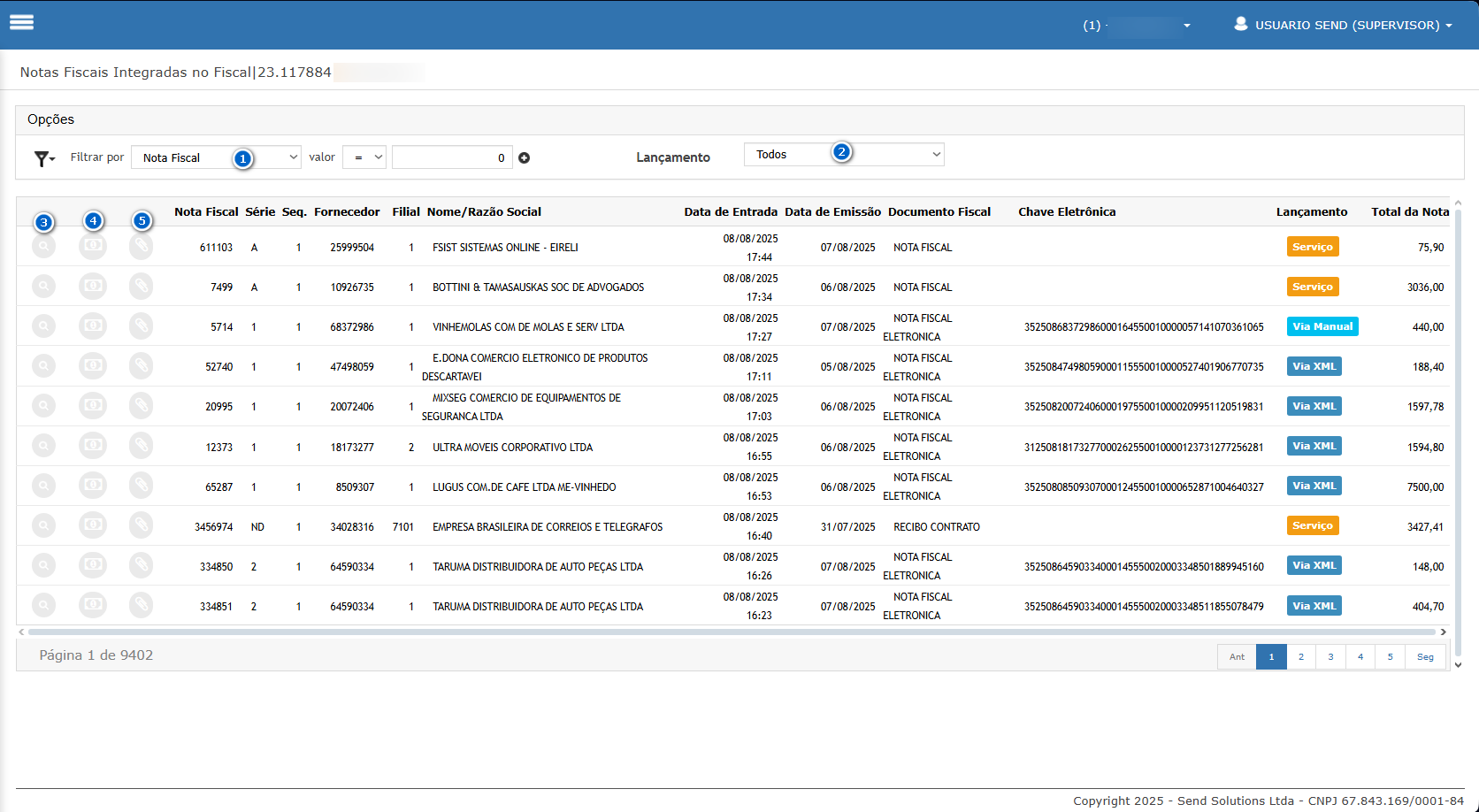
Task: Click Serviço badge in BOTTINI & TAMASAUSKAS row
Action: [1313, 287]
